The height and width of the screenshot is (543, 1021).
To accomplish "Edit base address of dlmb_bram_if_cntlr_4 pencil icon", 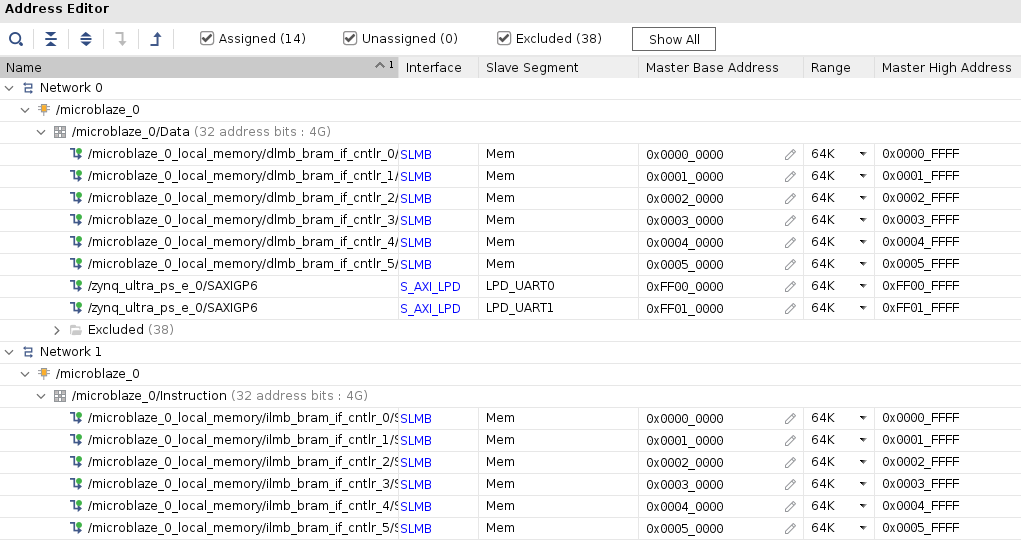I will (790, 243).
